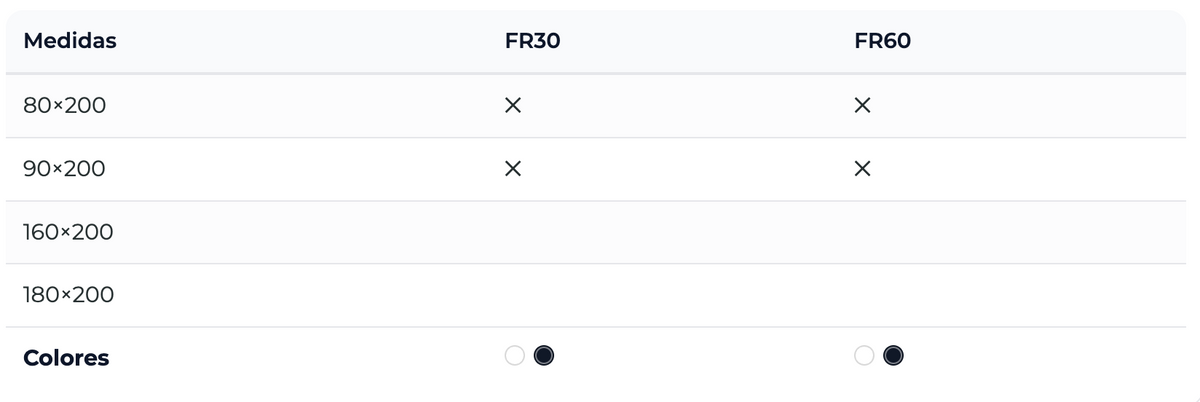
Task: Click the Medidas column header
Action: [x=70, y=42]
